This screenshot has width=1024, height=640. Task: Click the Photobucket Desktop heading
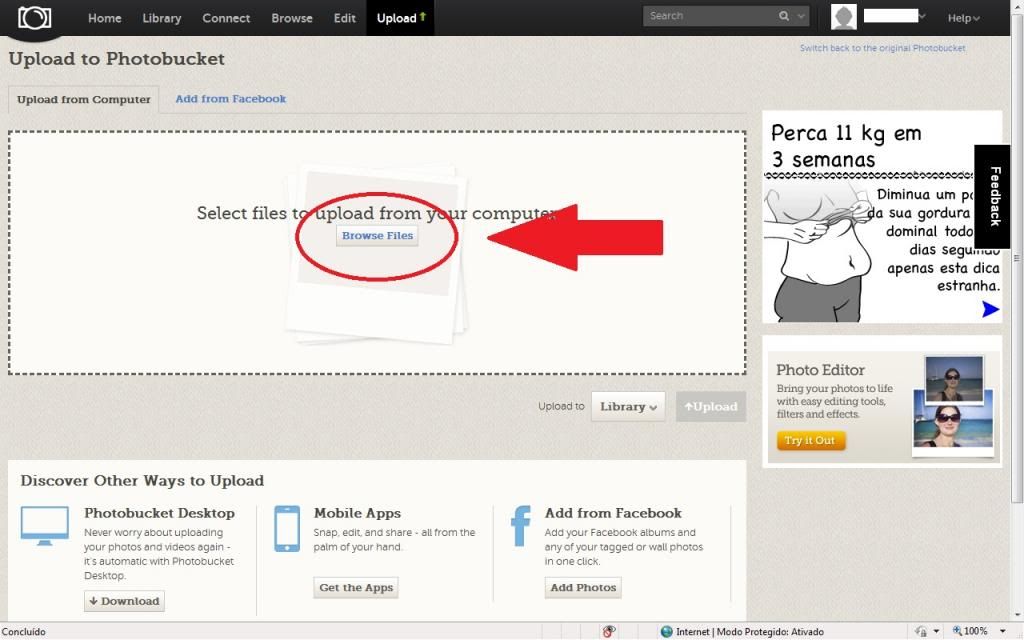(159, 513)
